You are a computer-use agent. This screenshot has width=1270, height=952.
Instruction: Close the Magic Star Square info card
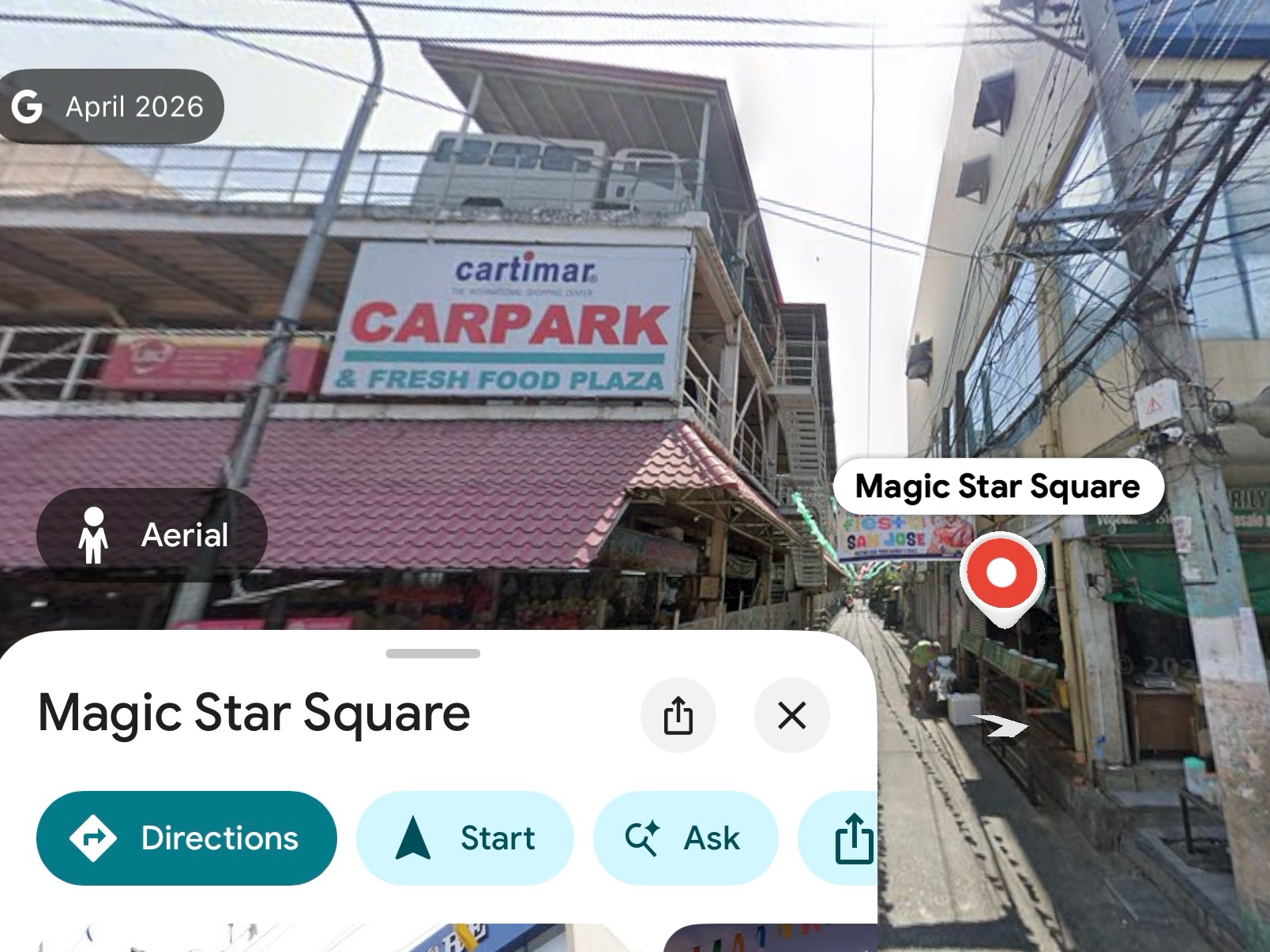[x=792, y=715]
